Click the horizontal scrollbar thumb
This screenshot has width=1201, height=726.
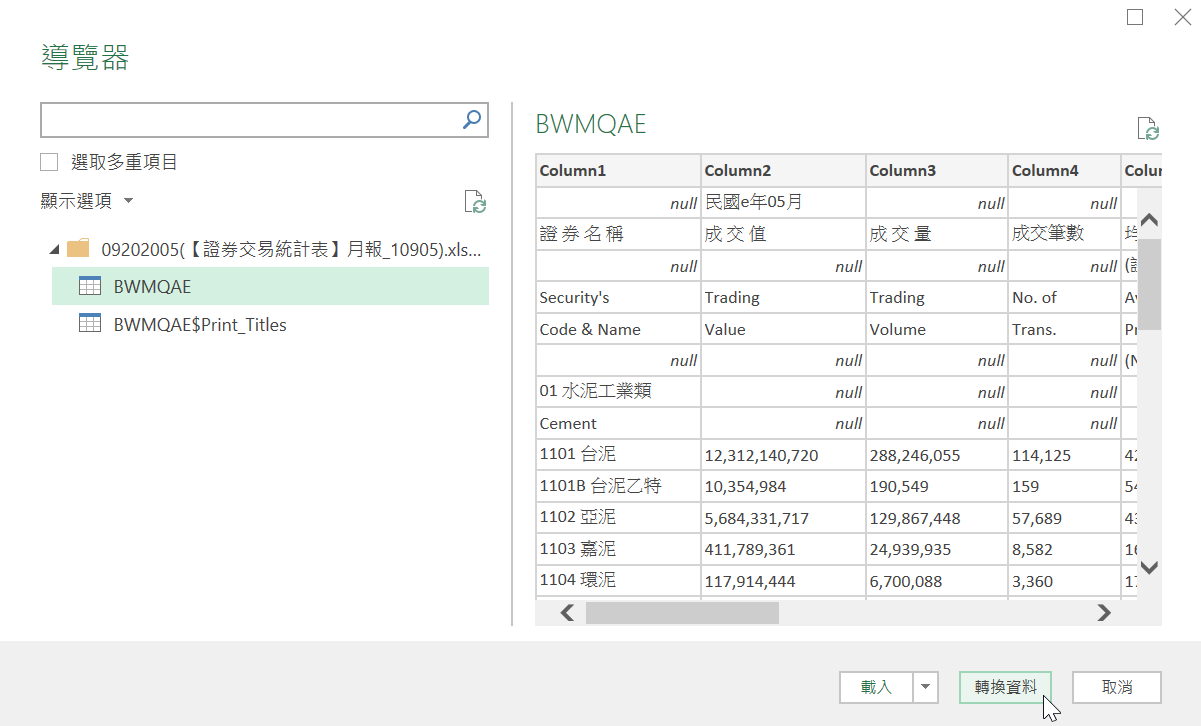point(682,613)
